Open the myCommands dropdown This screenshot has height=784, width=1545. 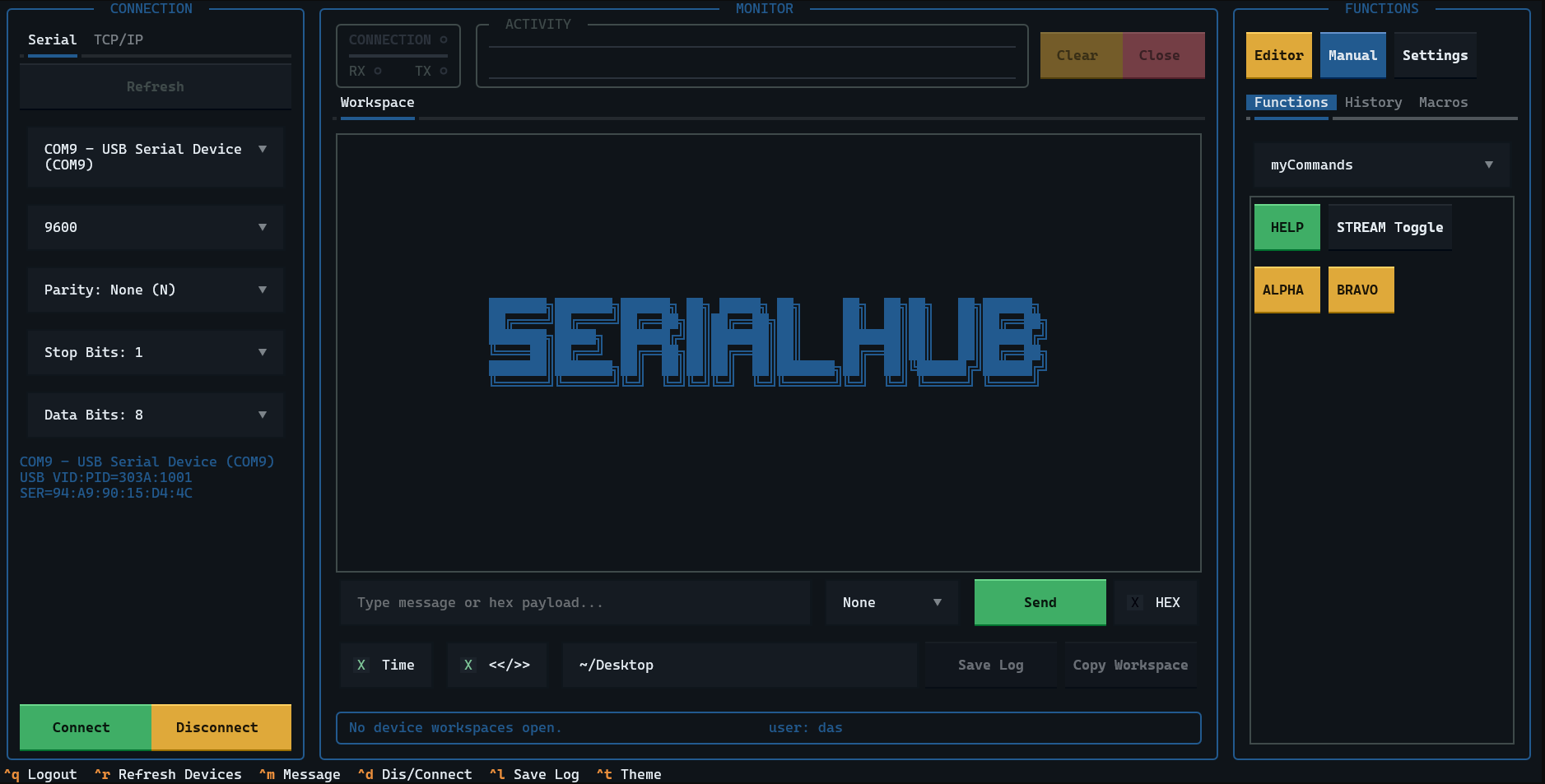click(x=1382, y=165)
